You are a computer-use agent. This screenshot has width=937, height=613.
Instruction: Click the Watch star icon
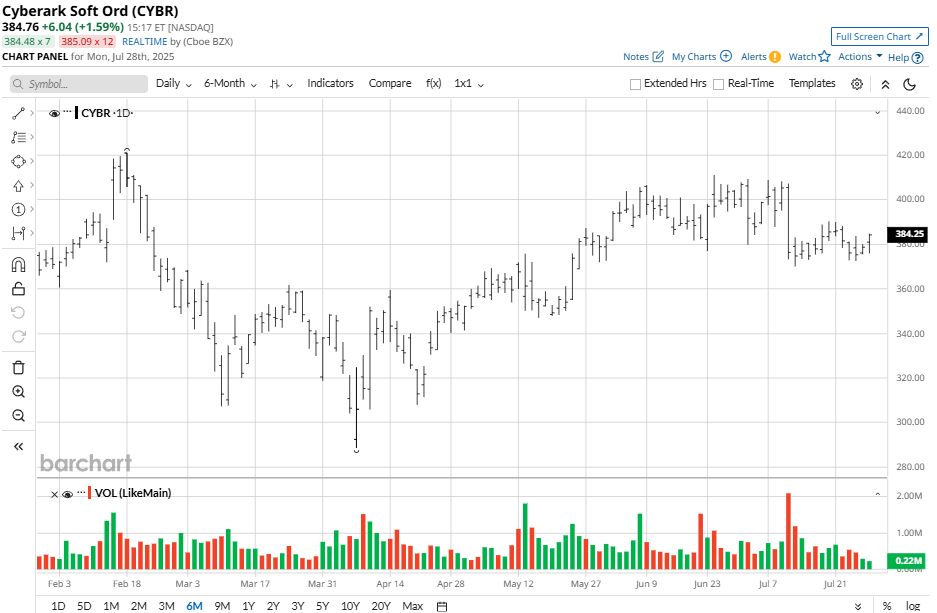(x=825, y=56)
